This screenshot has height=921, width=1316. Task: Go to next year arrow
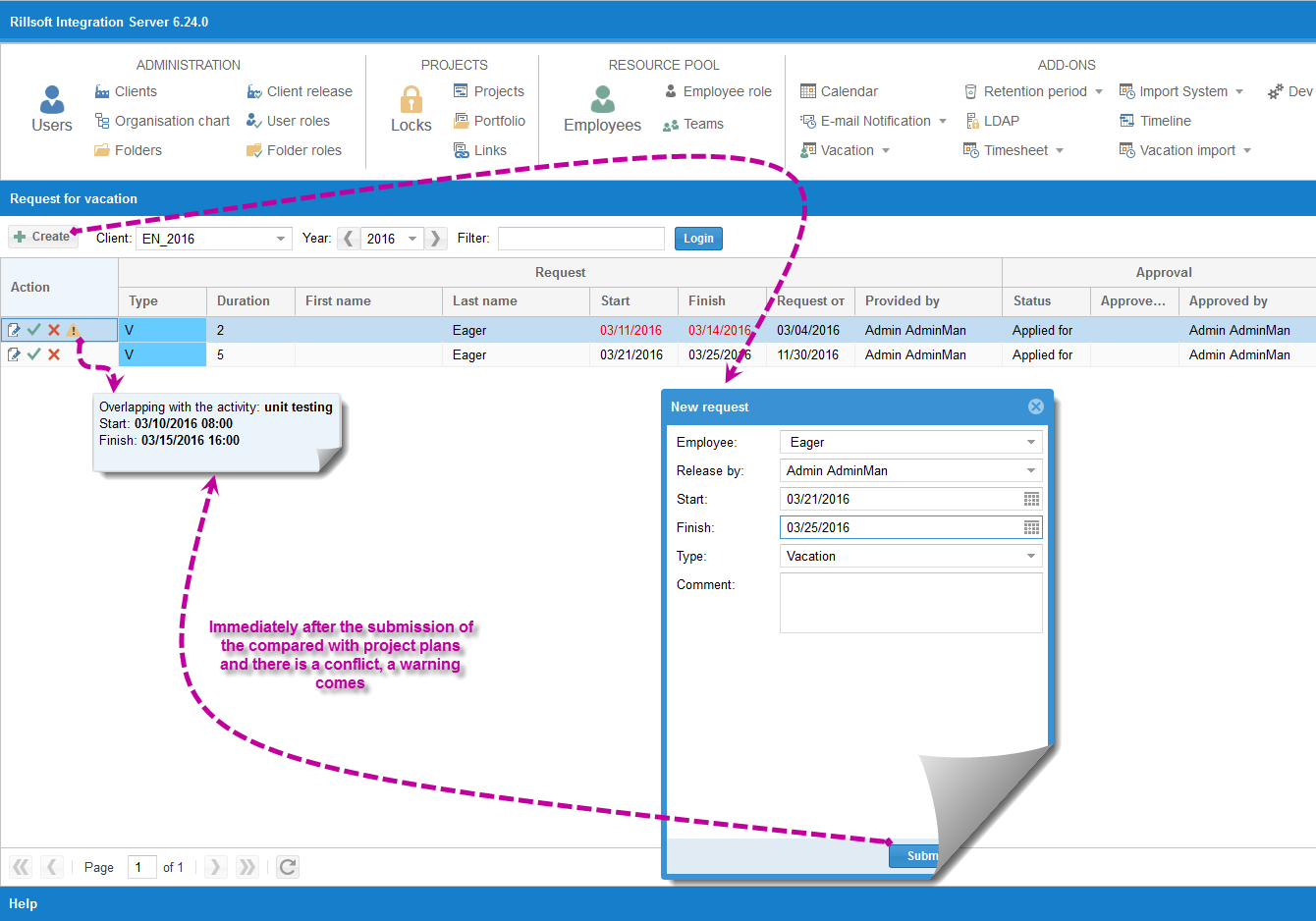click(x=436, y=239)
